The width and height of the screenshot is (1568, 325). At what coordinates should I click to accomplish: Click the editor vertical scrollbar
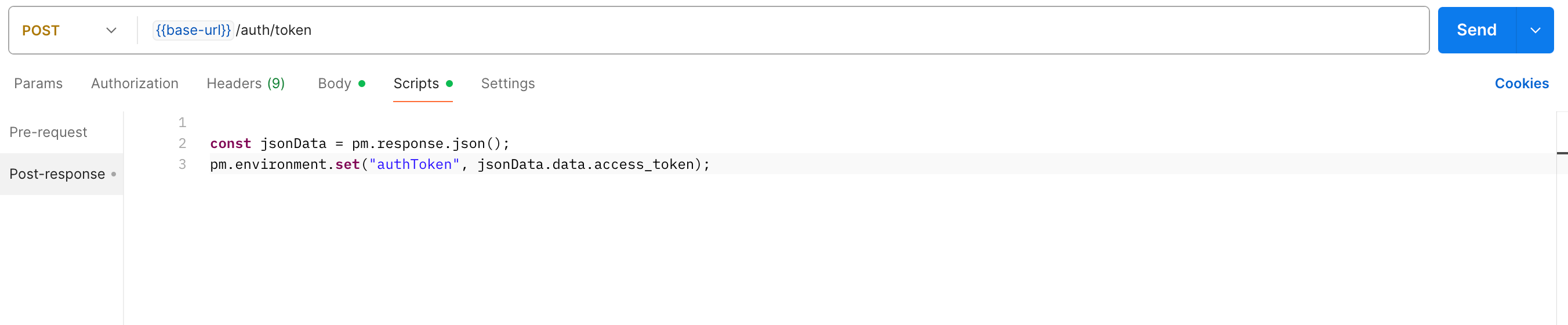pos(1562,218)
